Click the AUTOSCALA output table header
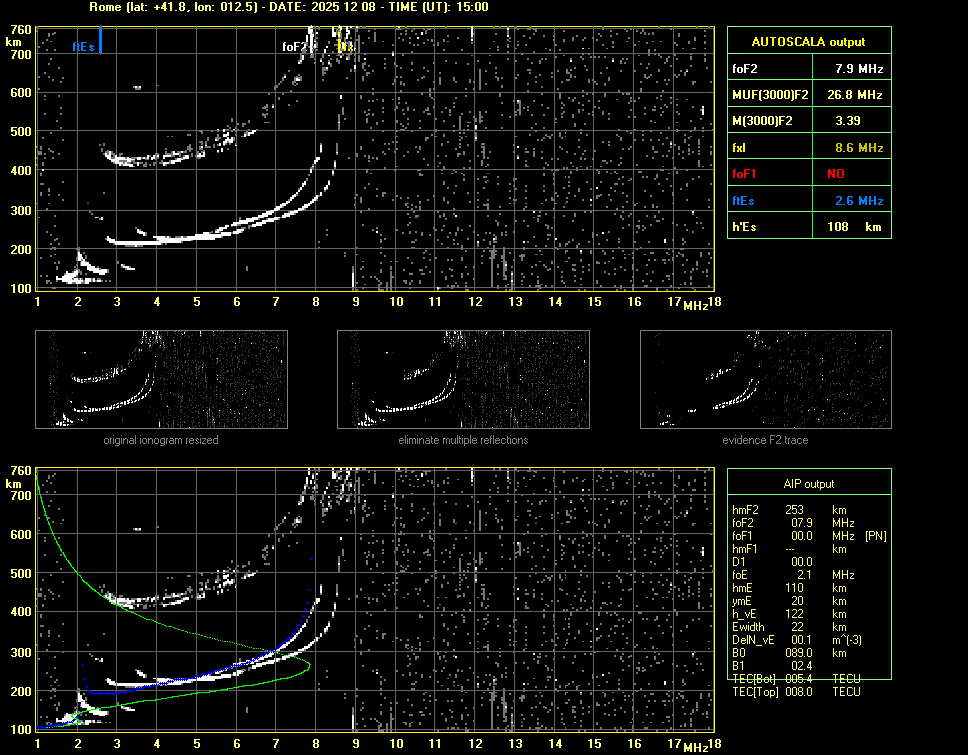This screenshot has height=755, width=968. click(808, 42)
